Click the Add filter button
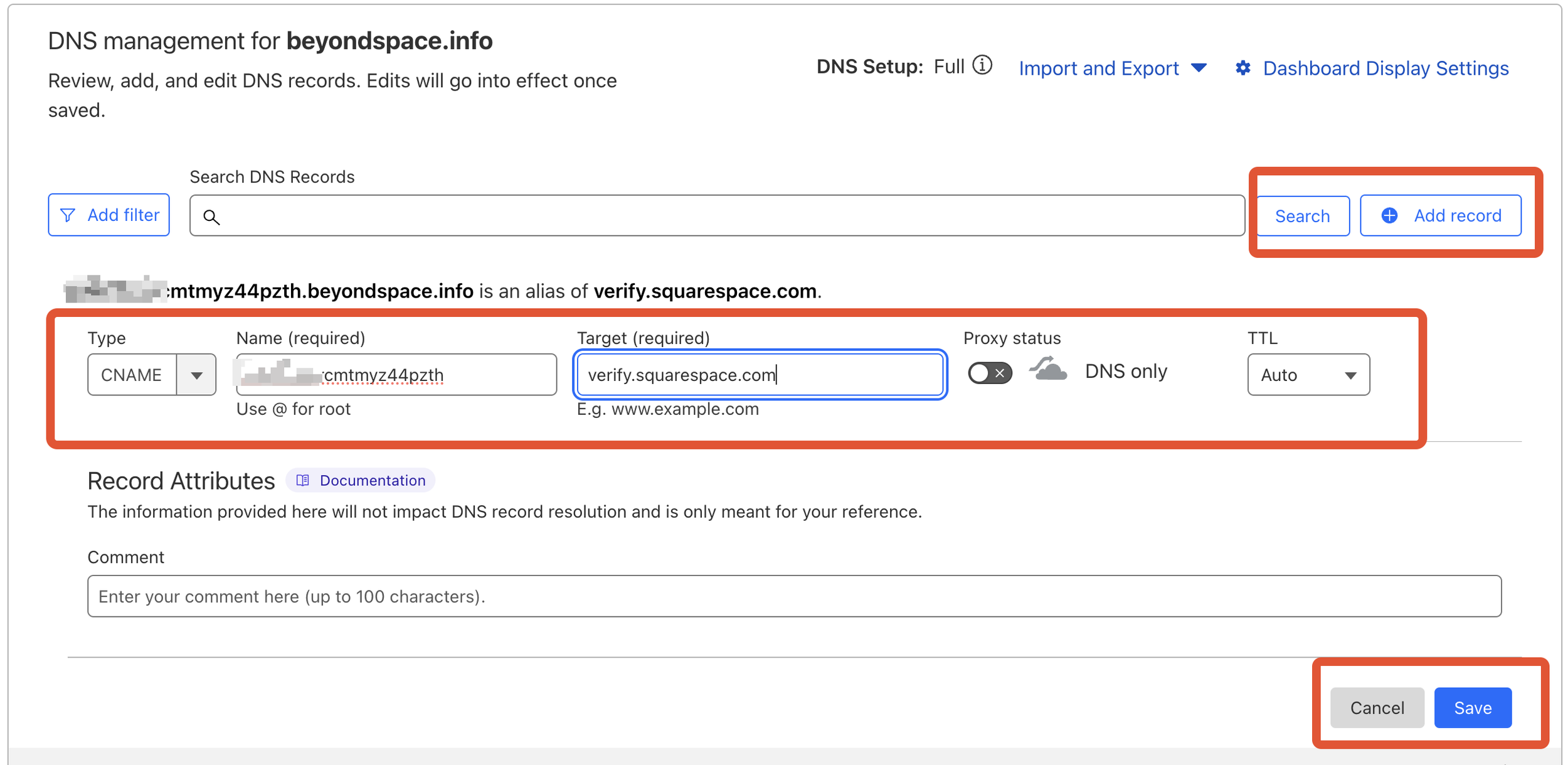This screenshot has height=765, width=1568. point(109,215)
